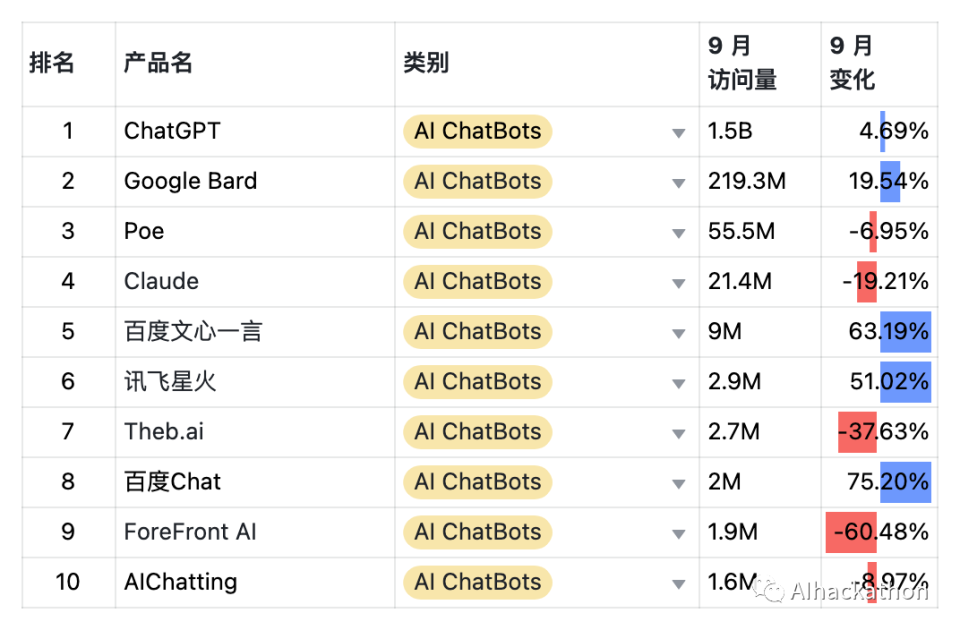The width and height of the screenshot is (960, 630).
Task: Select the AI ChatBots tag for Poe
Action: pyautogui.click(x=477, y=232)
